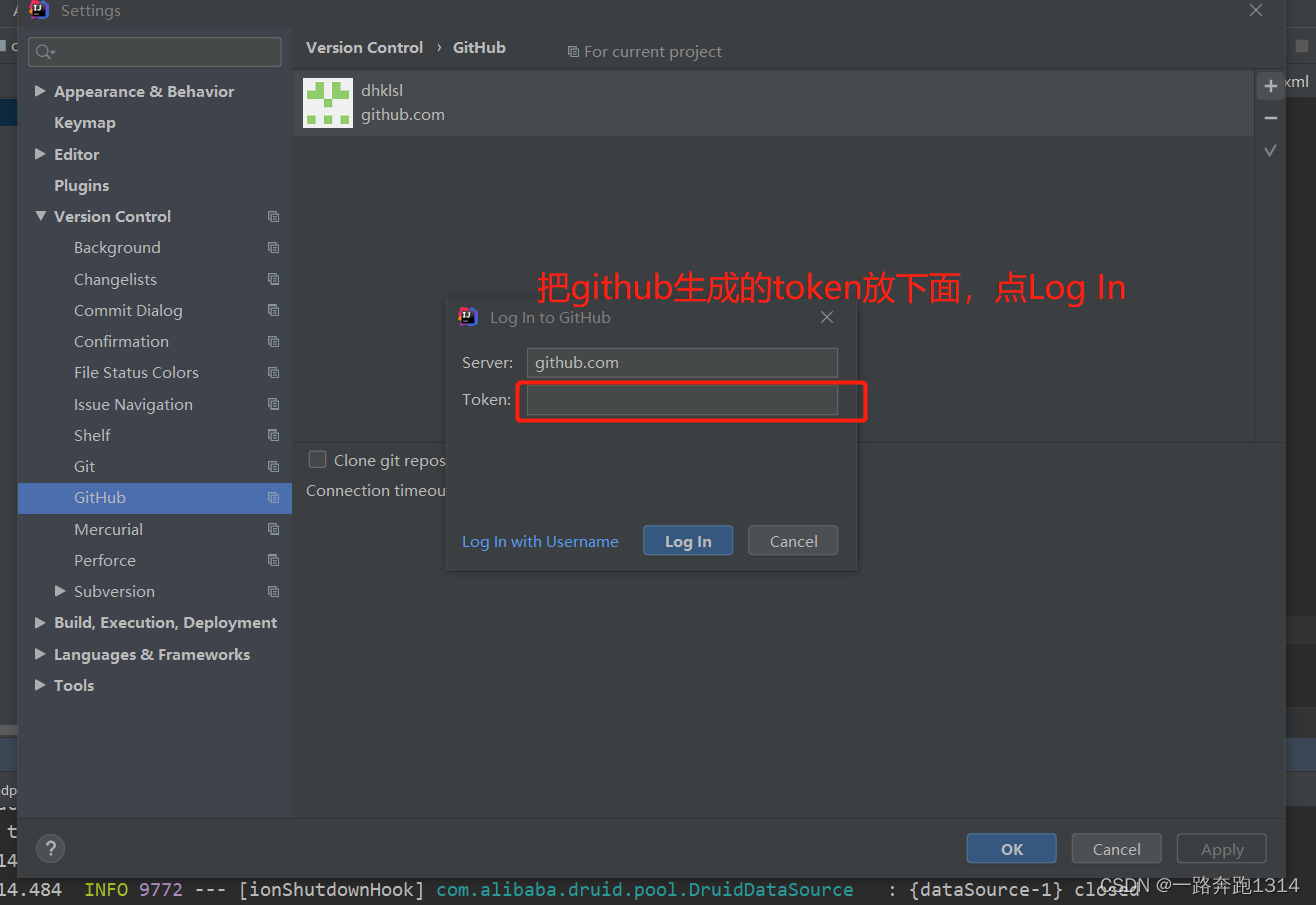The width and height of the screenshot is (1316, 905).
Task: Expand Appearance & Behavior section
Action: (40, 91)
